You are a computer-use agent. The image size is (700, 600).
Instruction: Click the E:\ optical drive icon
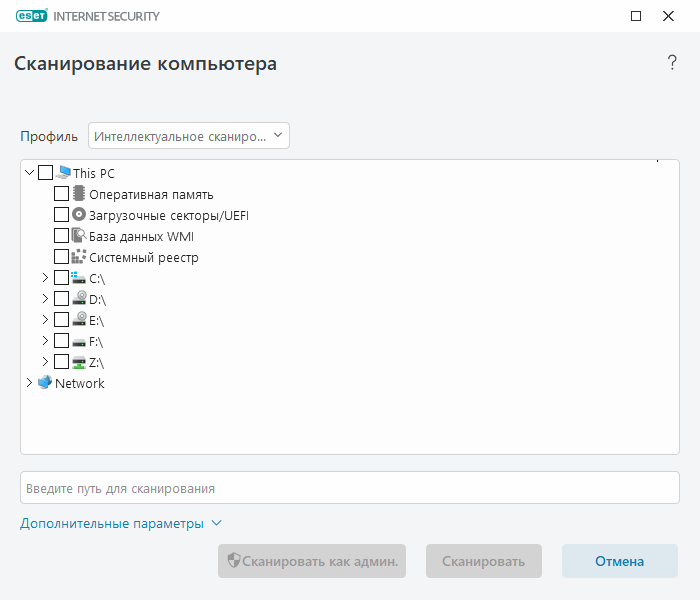(x=79, y=319)
